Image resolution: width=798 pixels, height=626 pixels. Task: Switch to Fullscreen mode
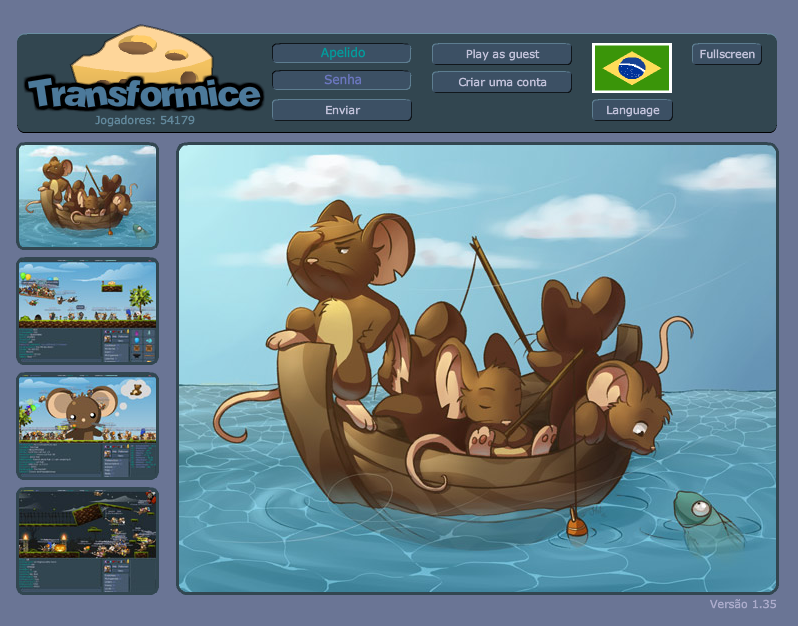(727, 54)
